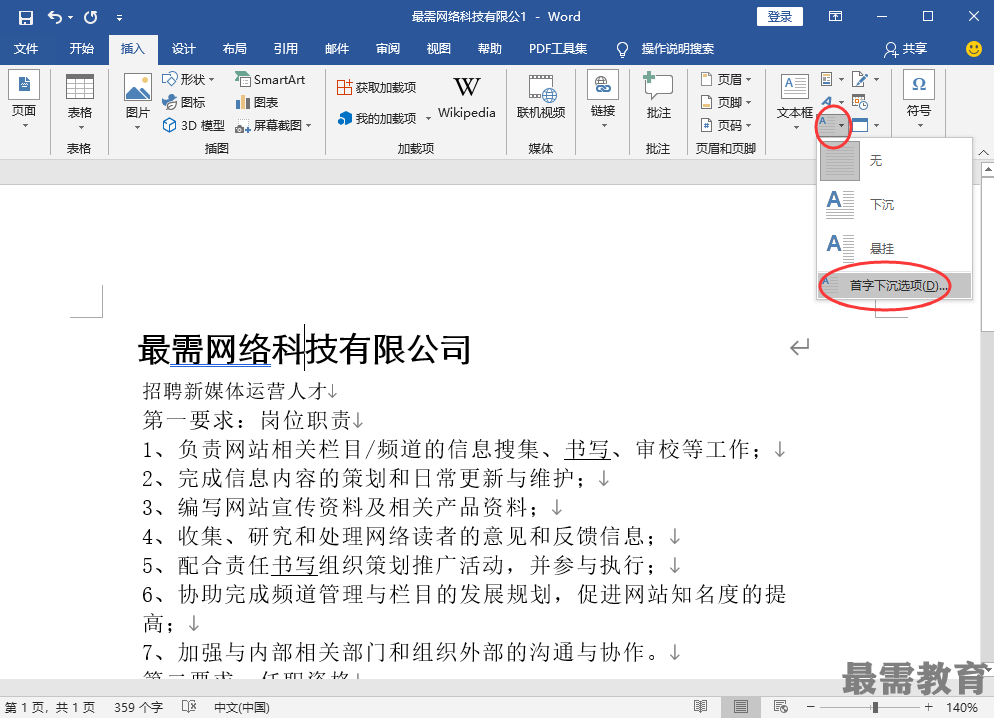Open the 文件 tab
Viewport: 994px width, 718px height.
coord(26,49)
